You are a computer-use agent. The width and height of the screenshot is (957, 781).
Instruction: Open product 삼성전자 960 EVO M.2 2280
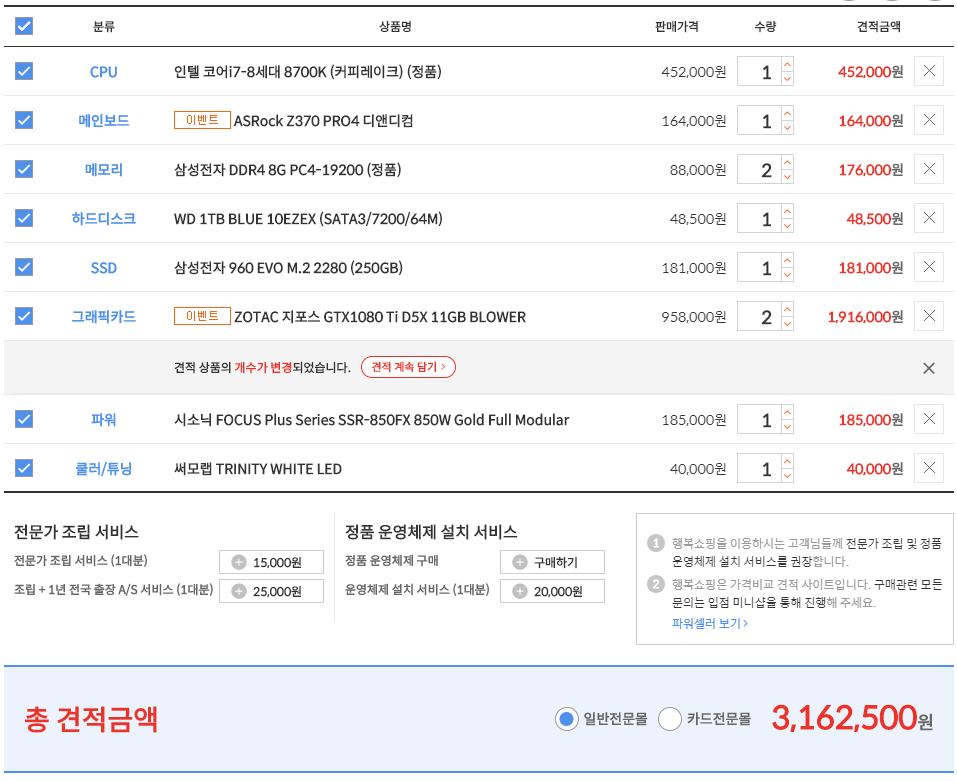click(x=288, y=268)
